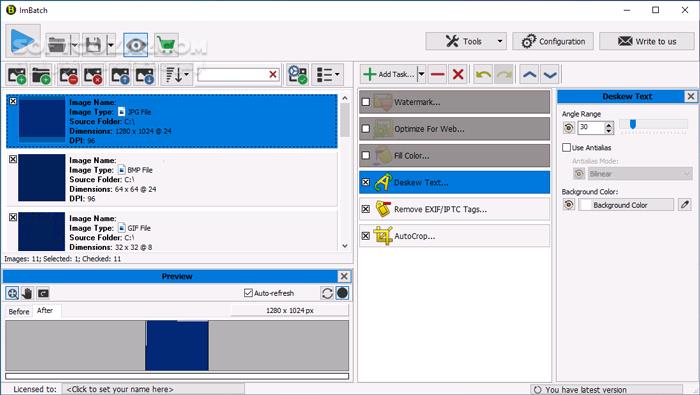This screenshot has width=700, height=395.
Task: Move the selected task up
Action: pyautogui.click(x=529, y=75)
